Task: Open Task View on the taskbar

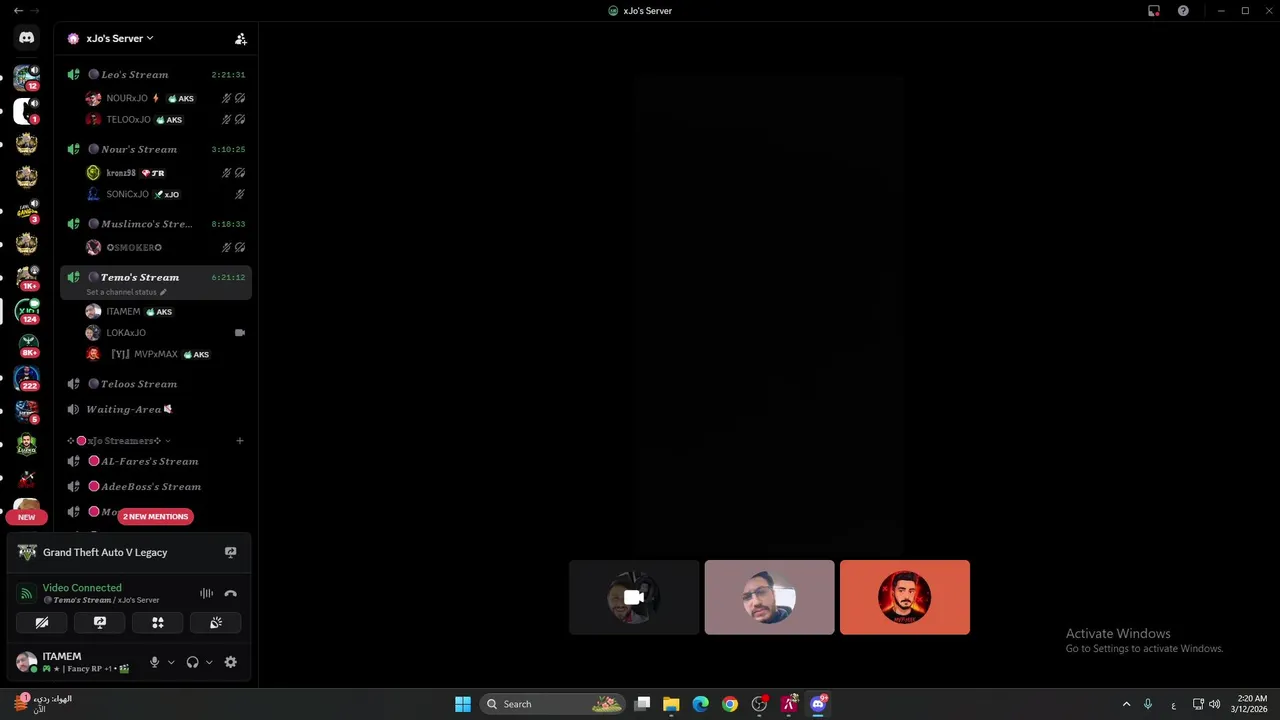Action: pyautogui.click(x=642, y=704)
